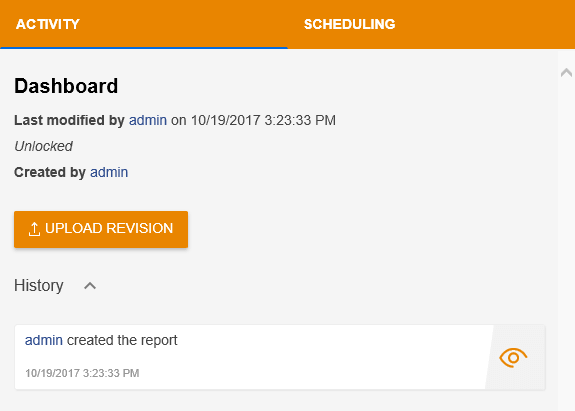Image resolution: width=575 pixels, height=411 pixels.
Task: Click the blue underline beneath the Activity tab
Action: (x=144, y=48)
